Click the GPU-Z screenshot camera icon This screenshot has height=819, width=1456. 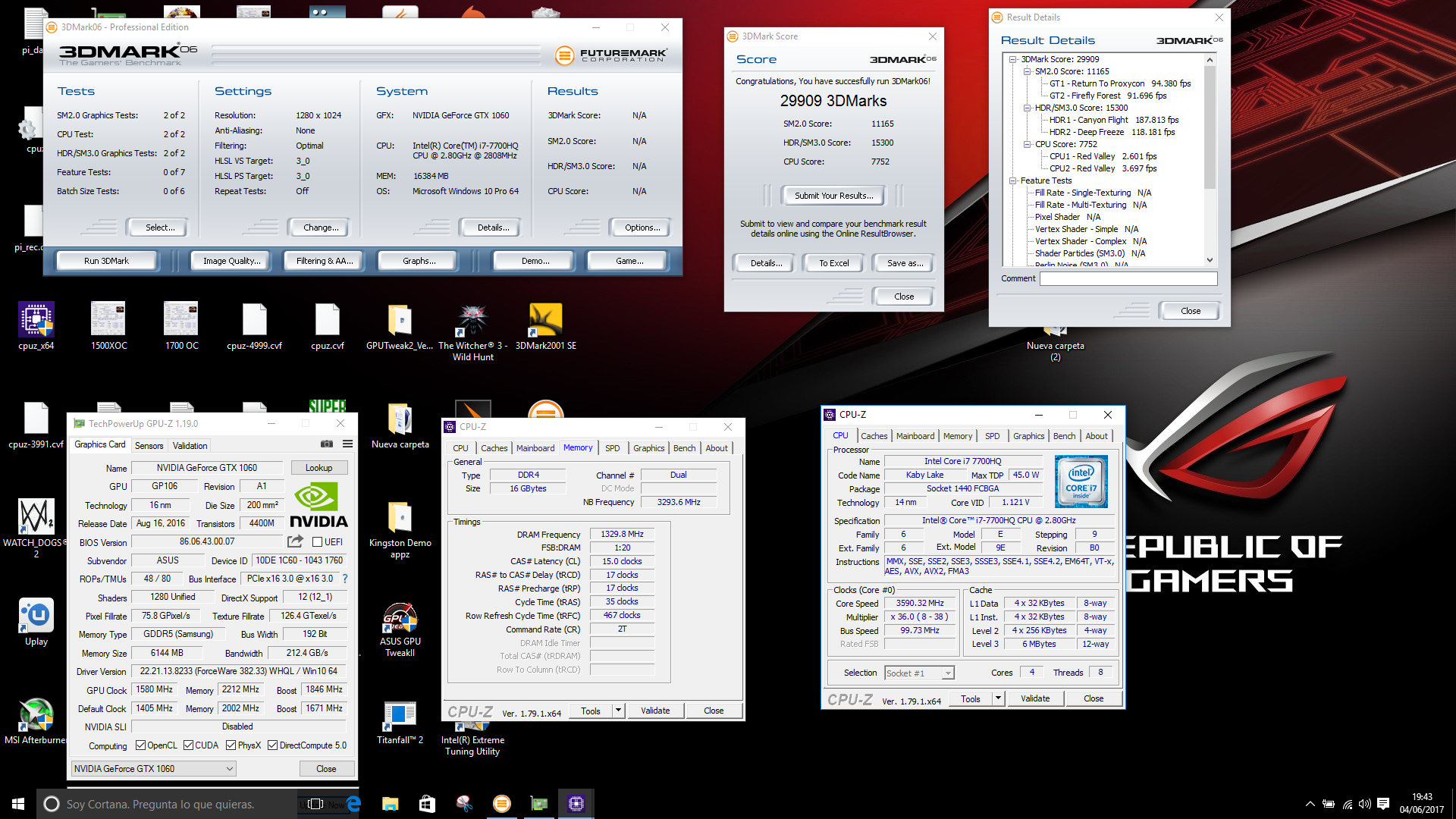[327, 444]
